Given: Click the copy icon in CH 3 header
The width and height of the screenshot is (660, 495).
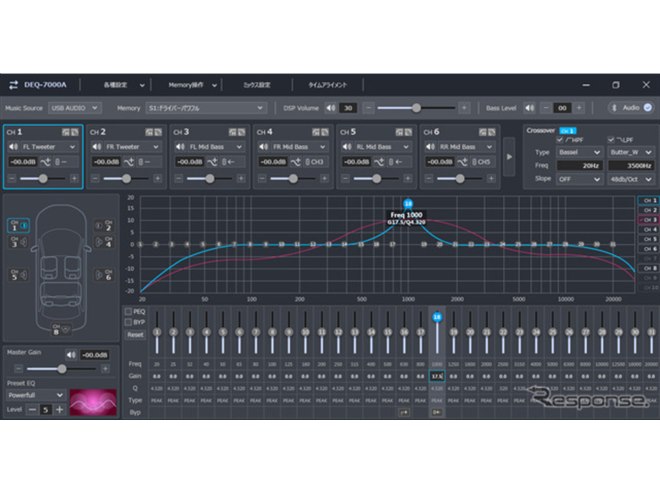Looking at the screenshot, I should (x=232, y=132).
